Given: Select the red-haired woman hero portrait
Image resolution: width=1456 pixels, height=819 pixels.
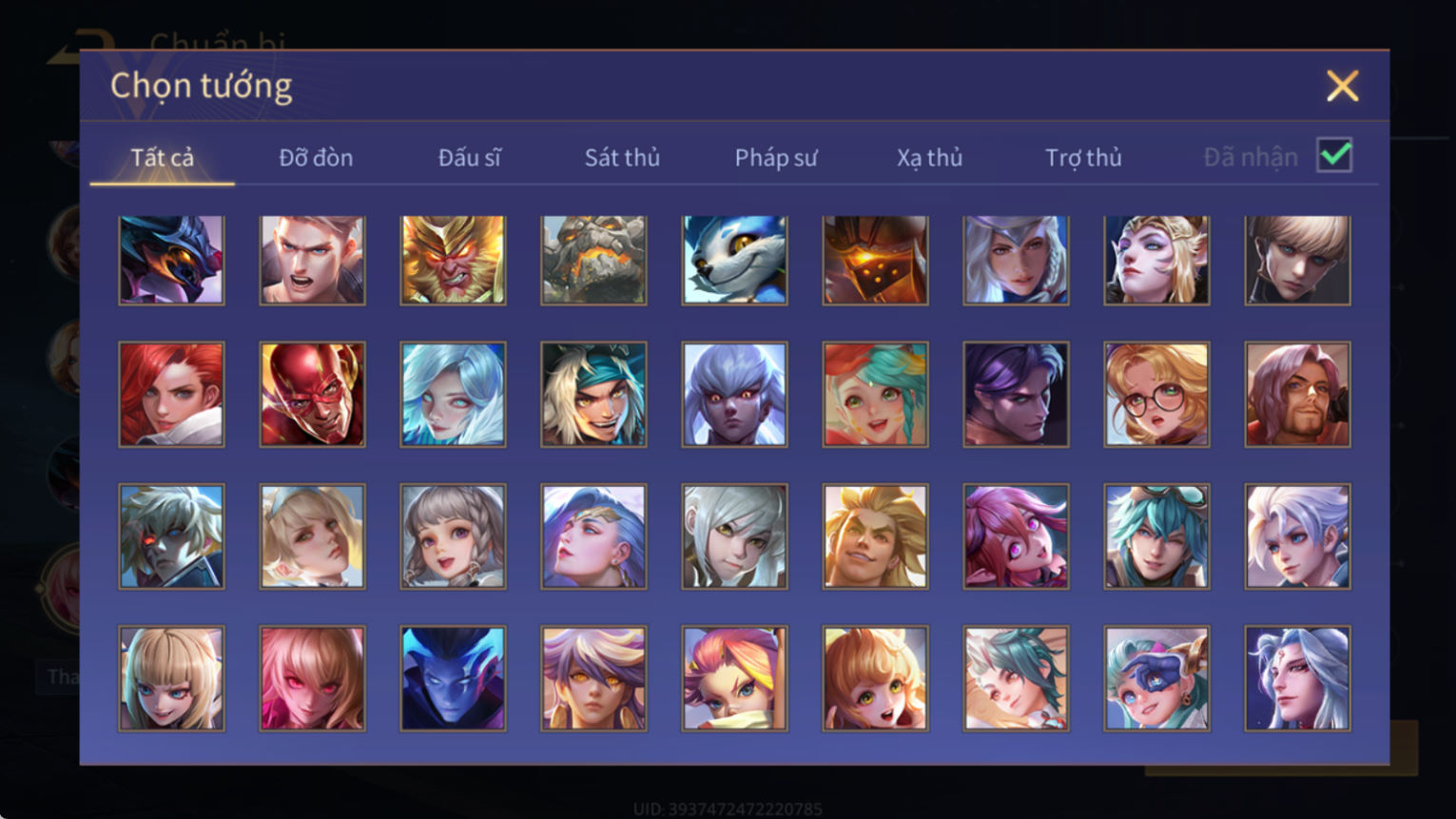Looking at the screenshot, I should click(x=171, y=395).
